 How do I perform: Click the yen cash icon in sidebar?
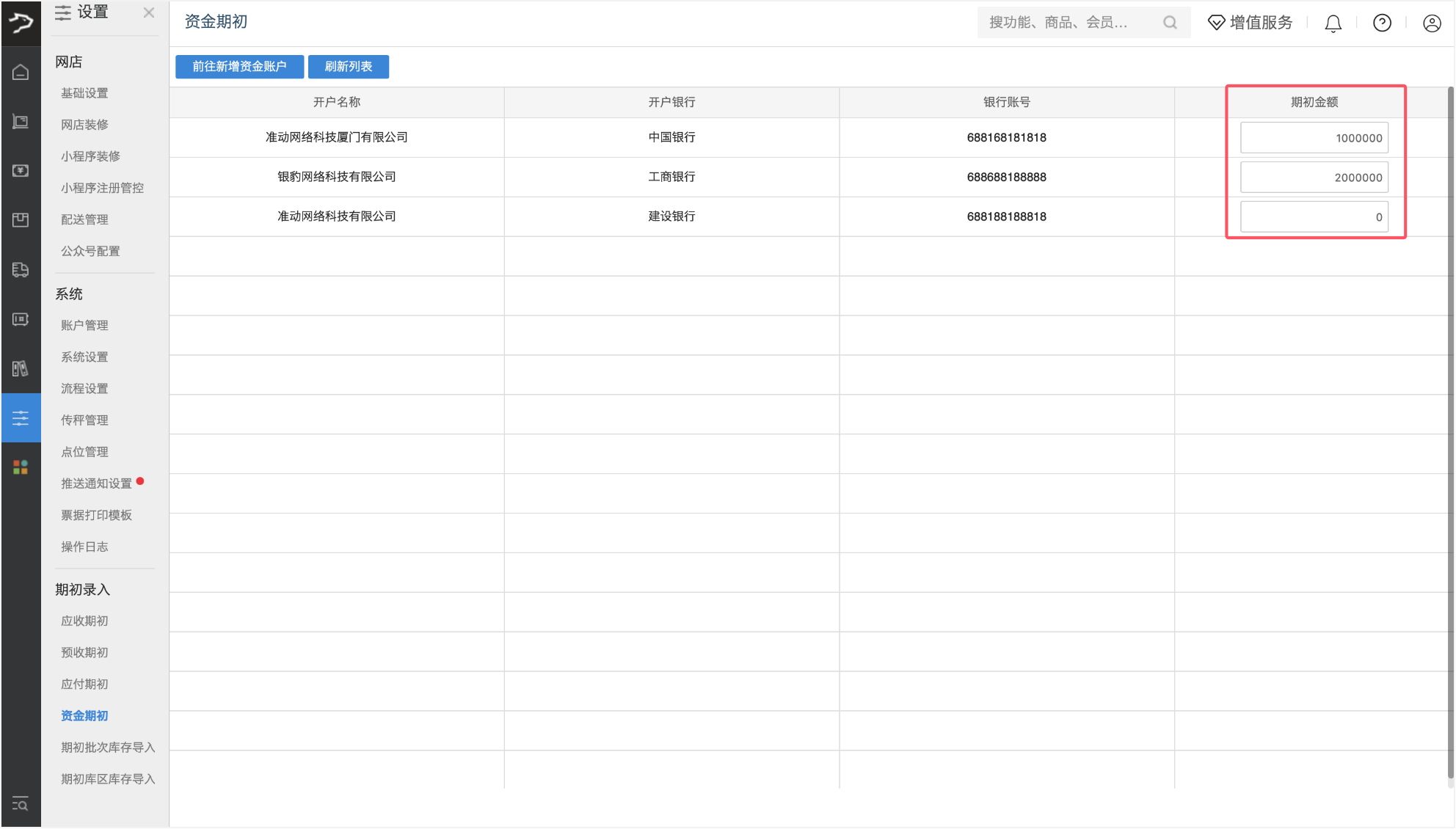click(21, 170)
